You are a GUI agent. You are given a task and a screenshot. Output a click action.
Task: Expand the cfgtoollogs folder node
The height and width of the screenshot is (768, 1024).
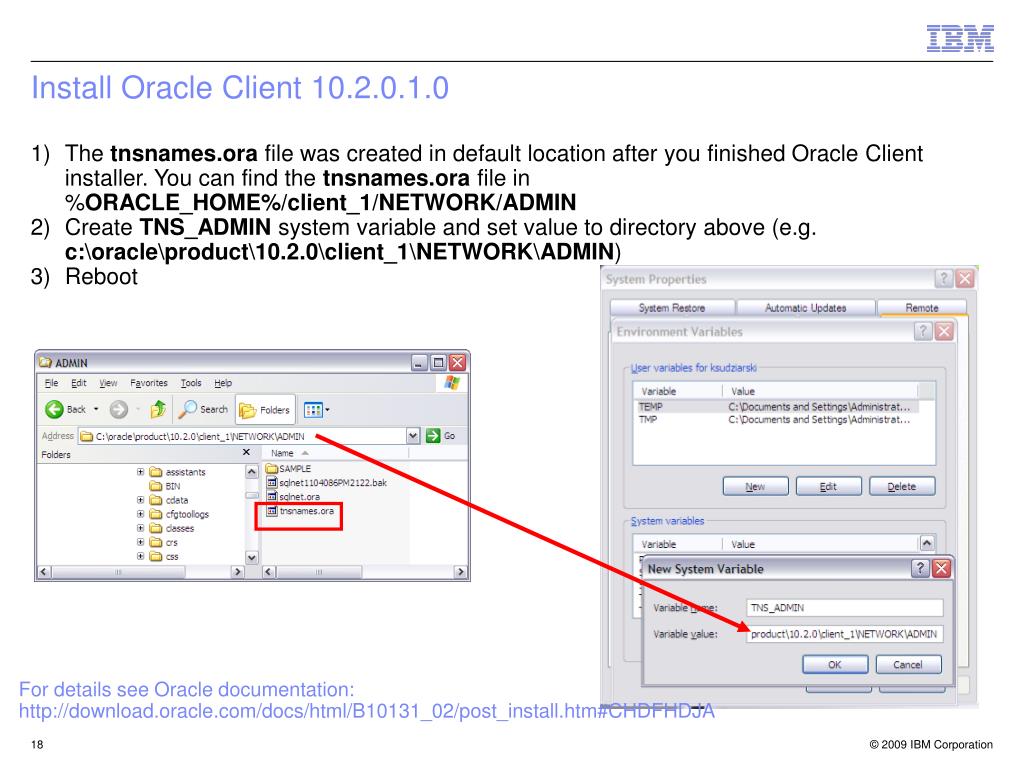tap(140, 514)
